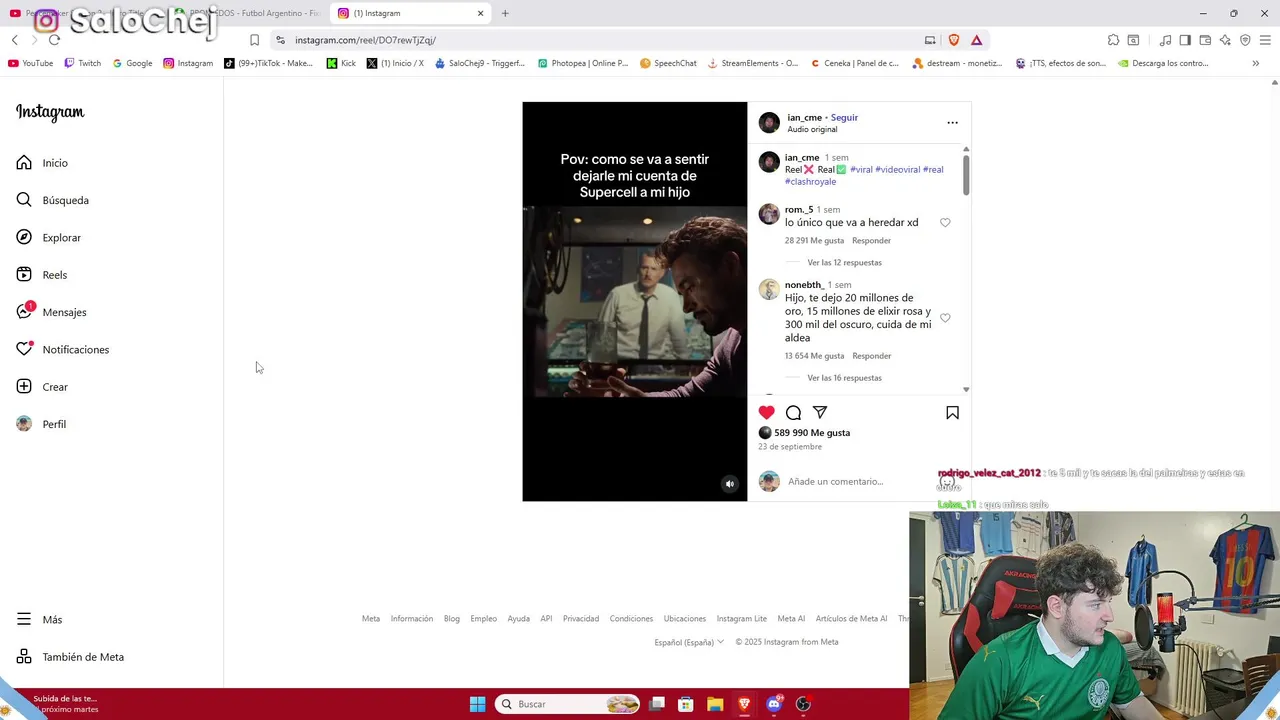Open Reels from sidebar

coord(41,275)
